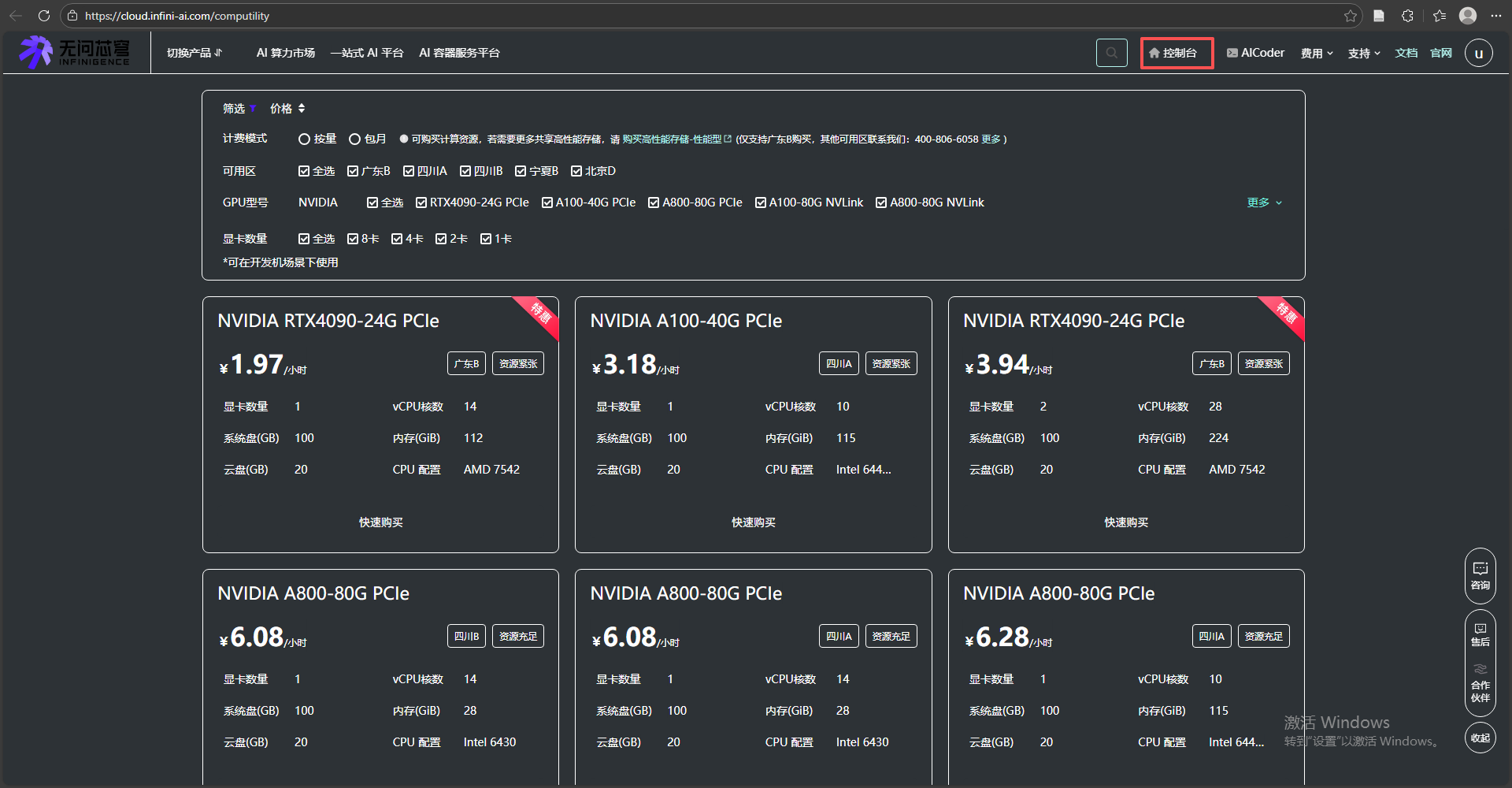Open 费用 dropdown menu
The image size is (1512, 788).
click(1317, 53)
